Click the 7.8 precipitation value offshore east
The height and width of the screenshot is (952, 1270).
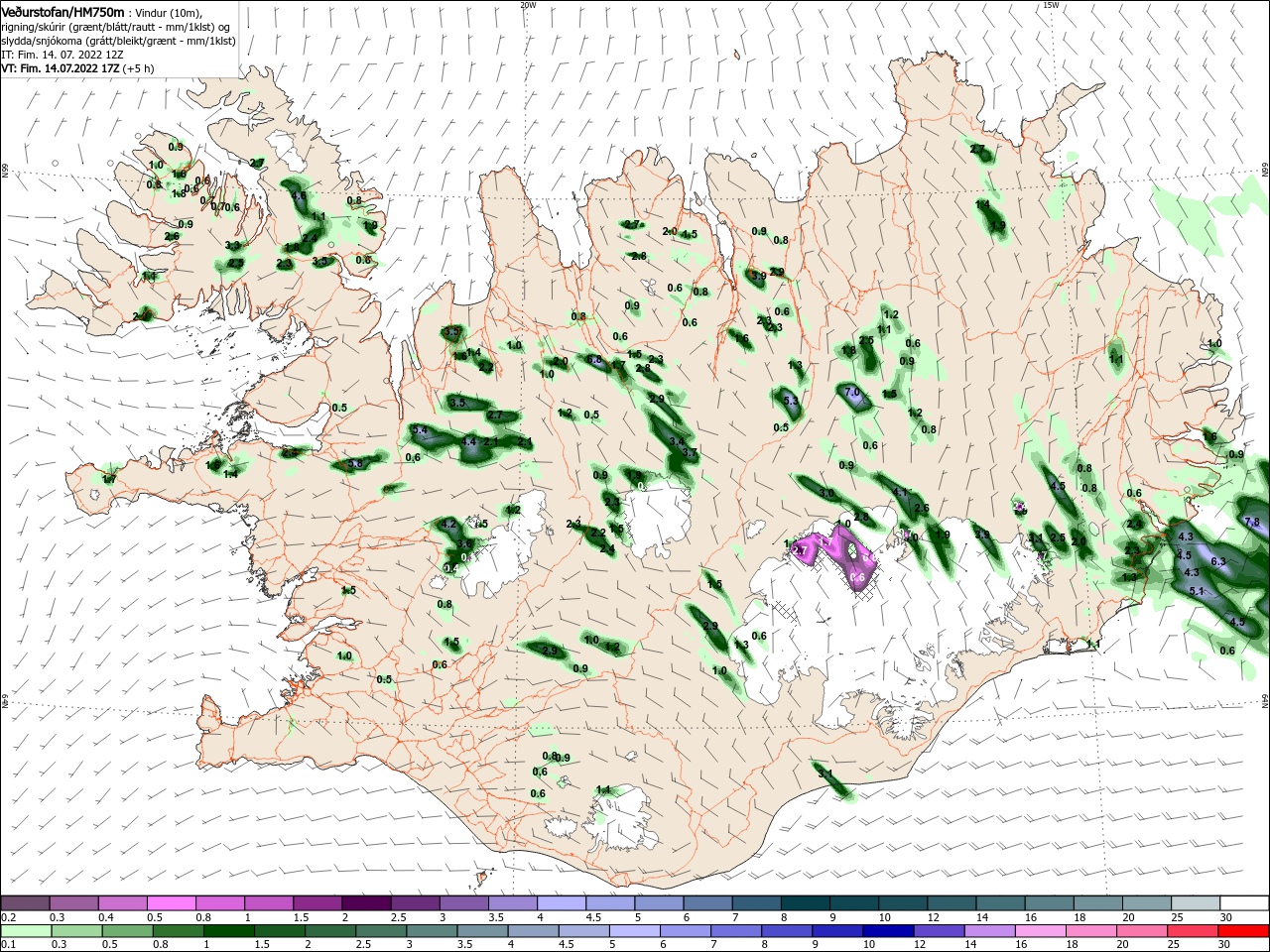[1251, 522]
